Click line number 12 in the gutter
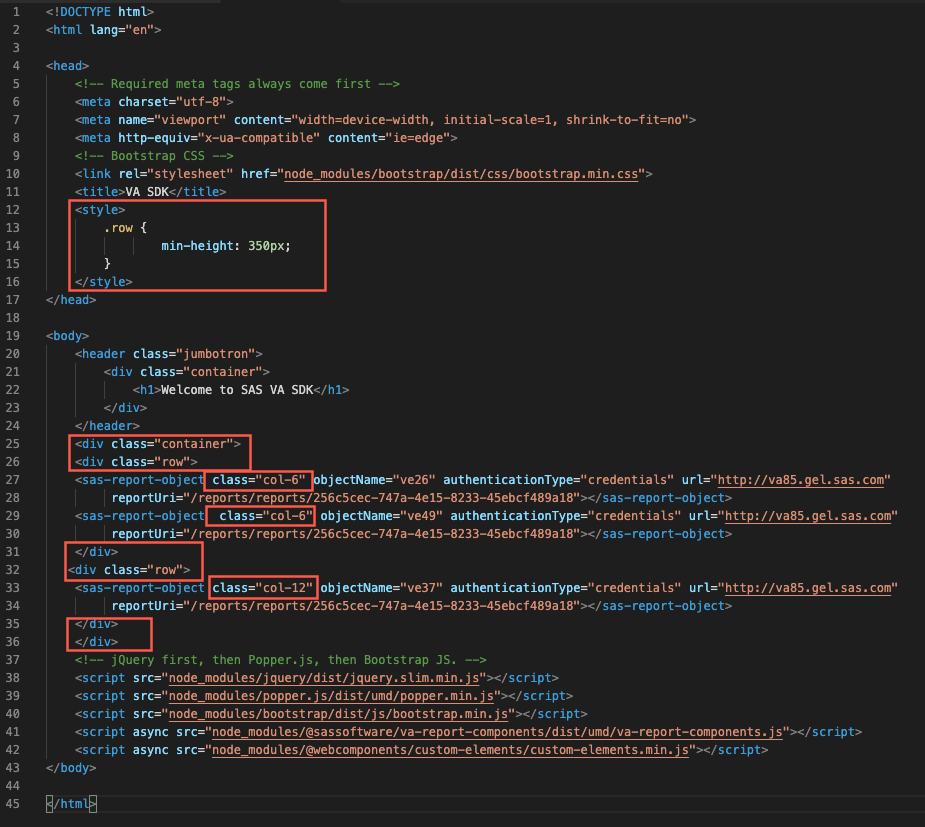 tap(15, 209)
